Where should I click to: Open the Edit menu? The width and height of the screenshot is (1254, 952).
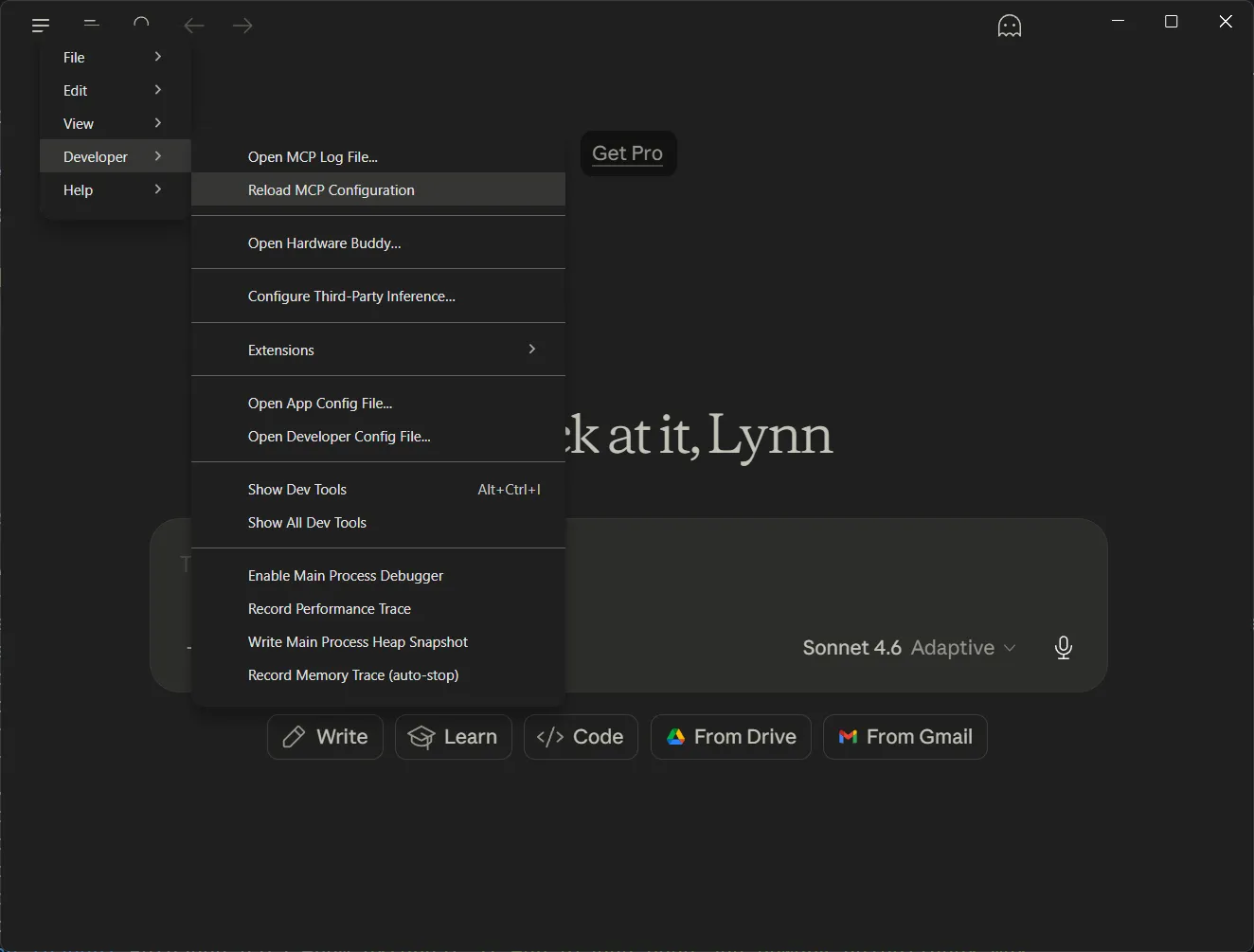click(x=116, y=90)
